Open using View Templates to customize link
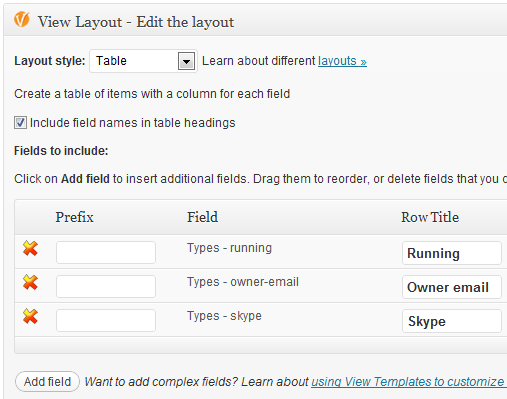 (x=409, y=382)
